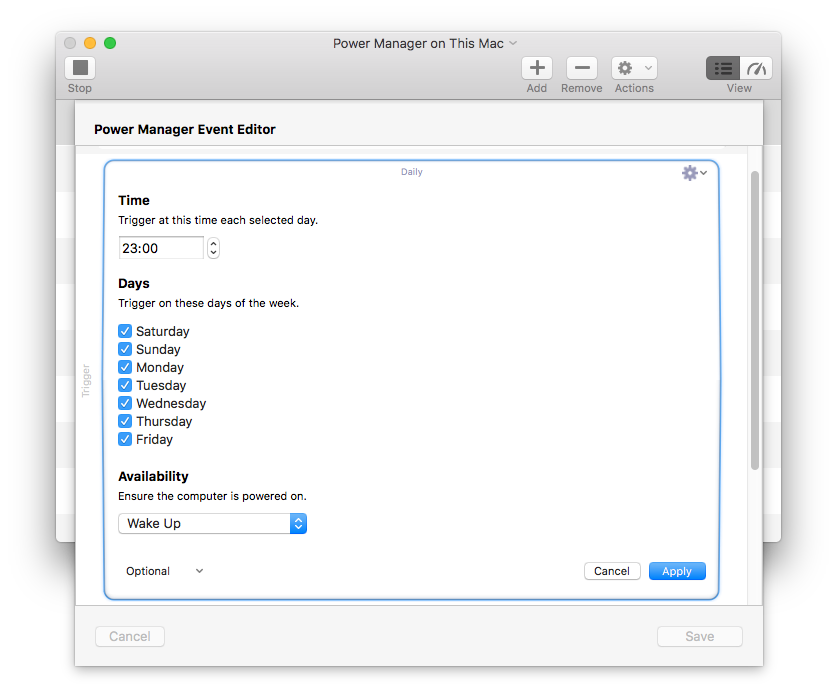Switch to gauge dashboard view
The width and height of the screenshot is (837, 687).
click(x=756, y=68)
